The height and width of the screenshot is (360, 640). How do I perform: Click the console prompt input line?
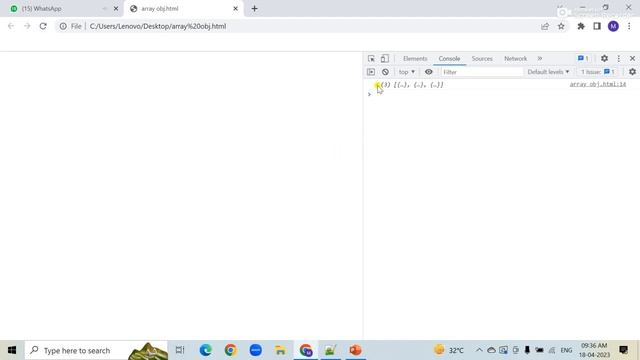502,94
